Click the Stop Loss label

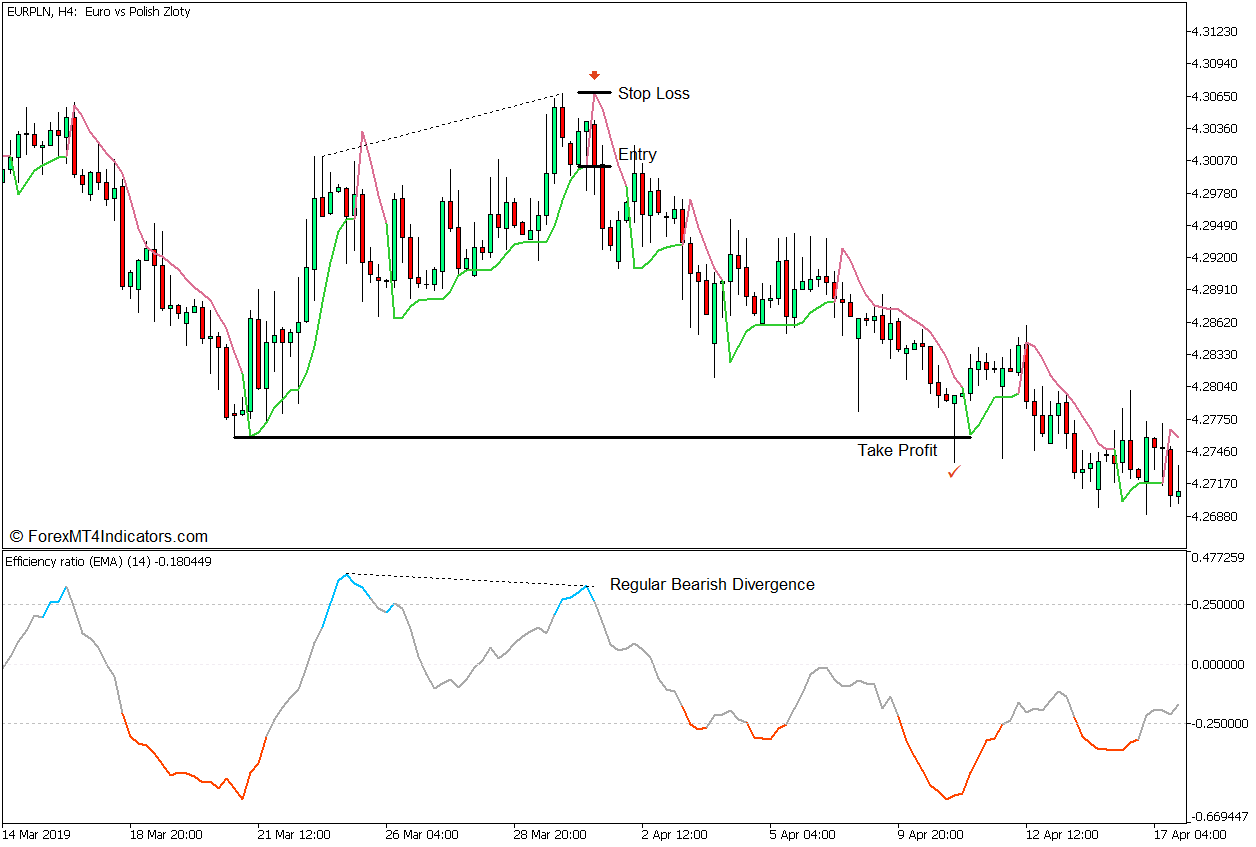[654, 93]
